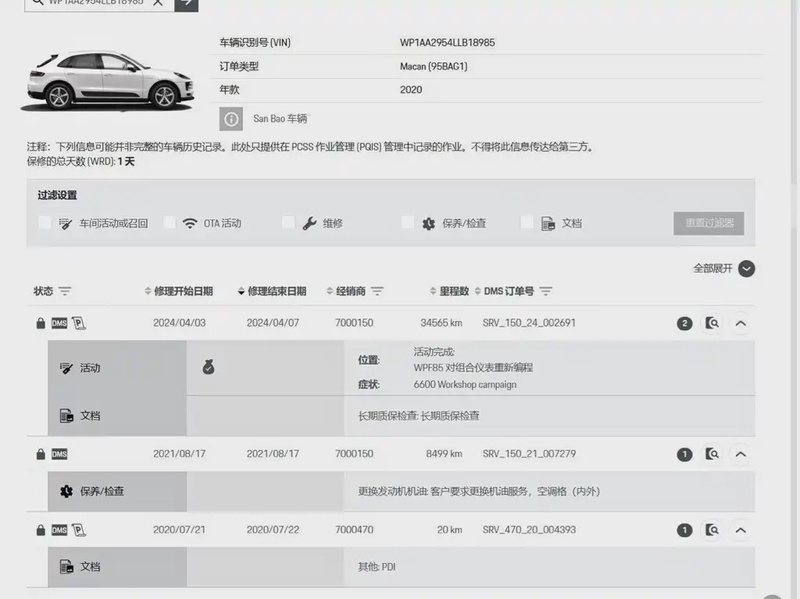Click the filter icon beside 经销商 column

point(377,291)
